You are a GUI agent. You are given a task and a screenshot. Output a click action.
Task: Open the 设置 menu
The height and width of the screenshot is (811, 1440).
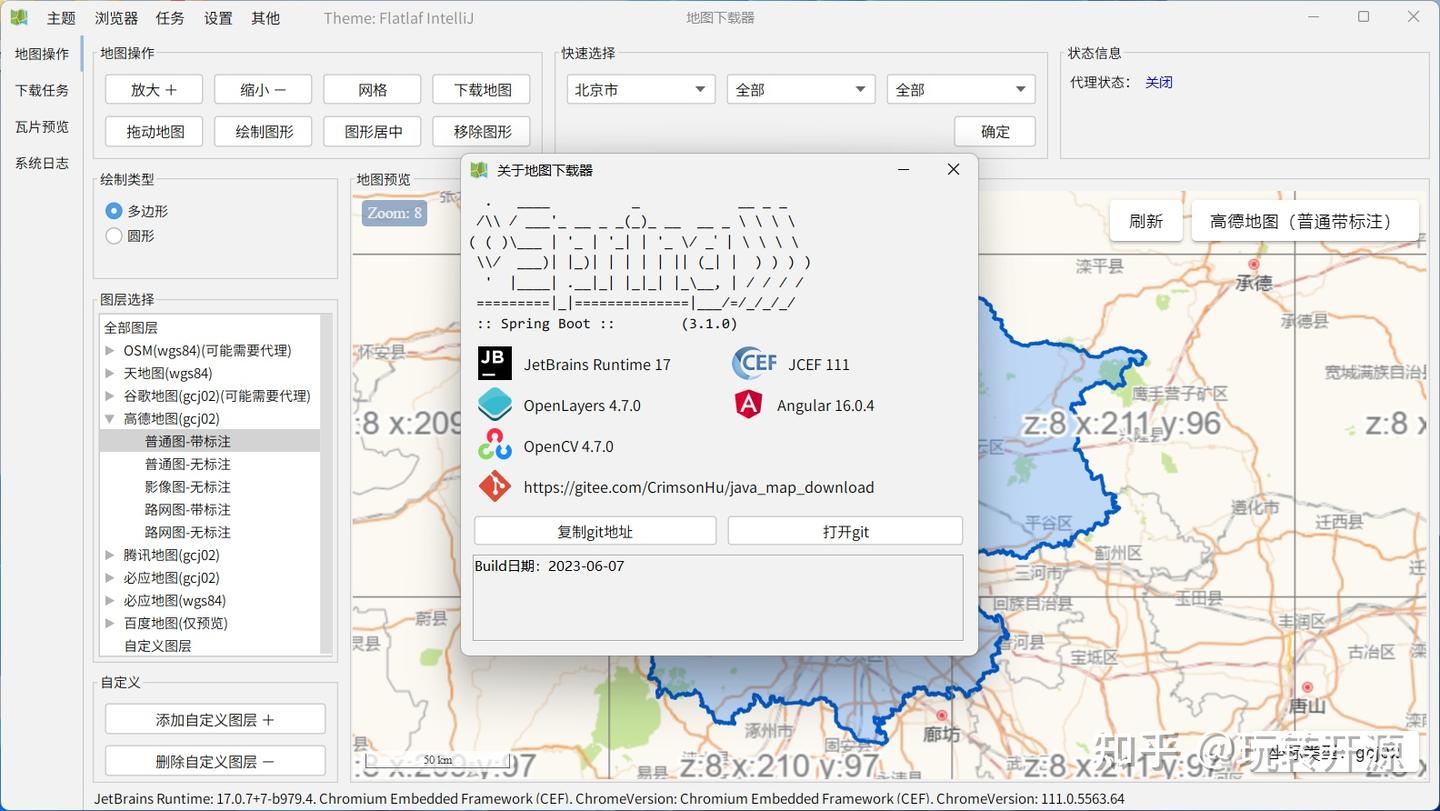click(218, 18)
